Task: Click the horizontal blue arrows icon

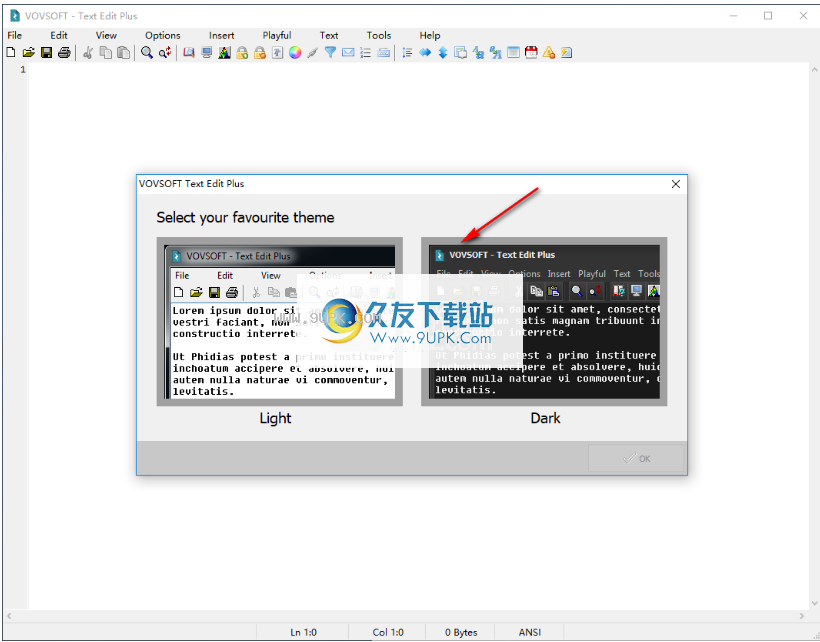Action: [425, 52]
